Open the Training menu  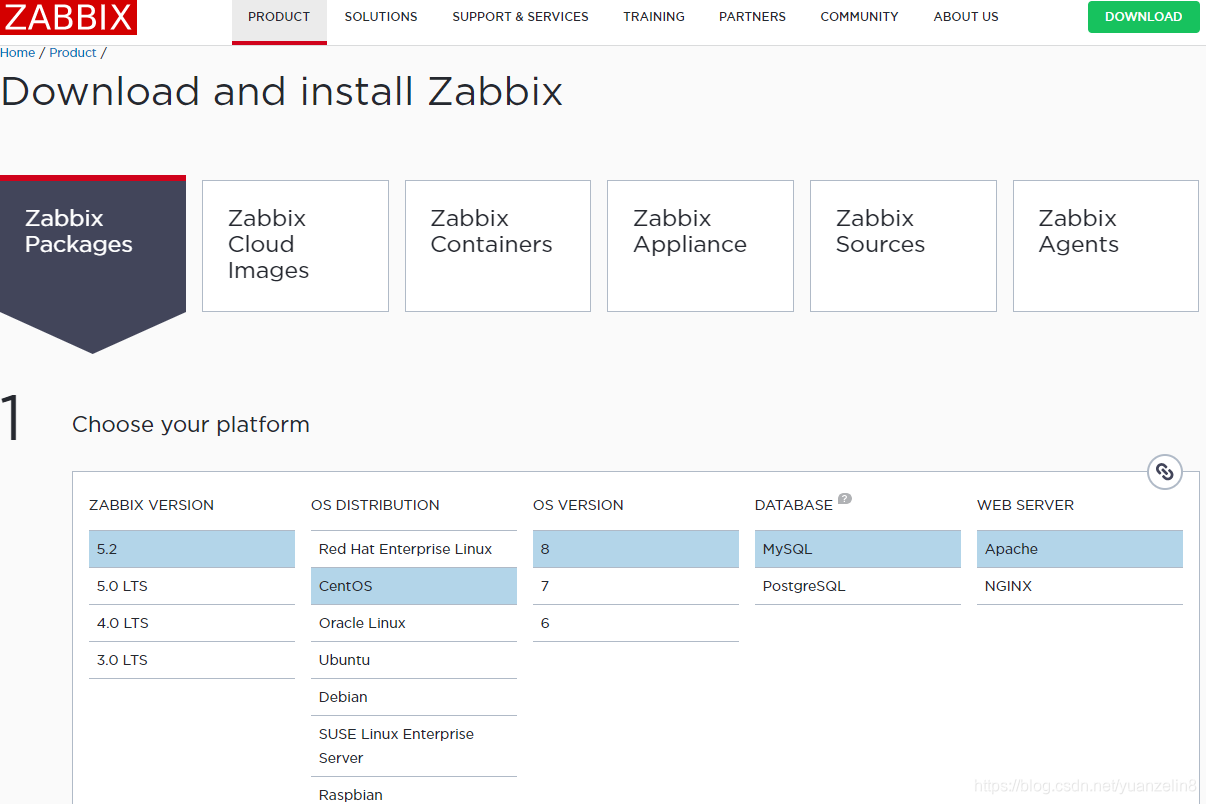click(654, 17)
